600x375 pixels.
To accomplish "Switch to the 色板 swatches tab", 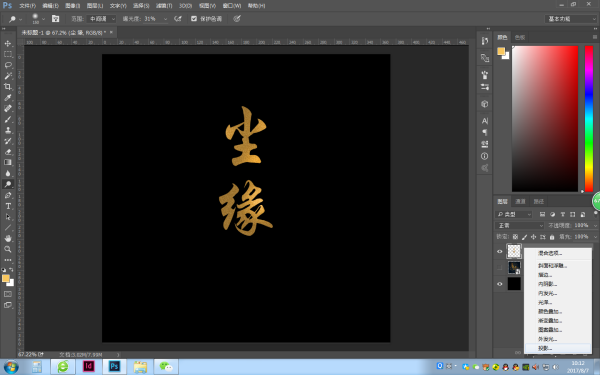I will (520, 37).
